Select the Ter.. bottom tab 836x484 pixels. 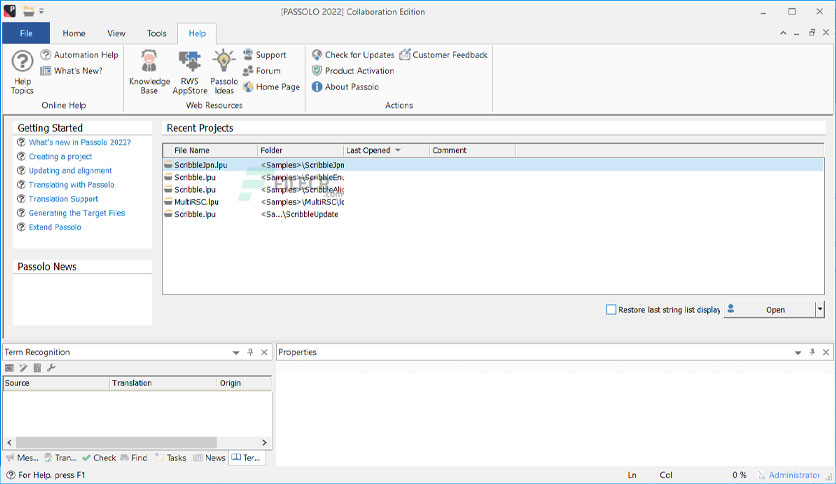coord(246,458)
